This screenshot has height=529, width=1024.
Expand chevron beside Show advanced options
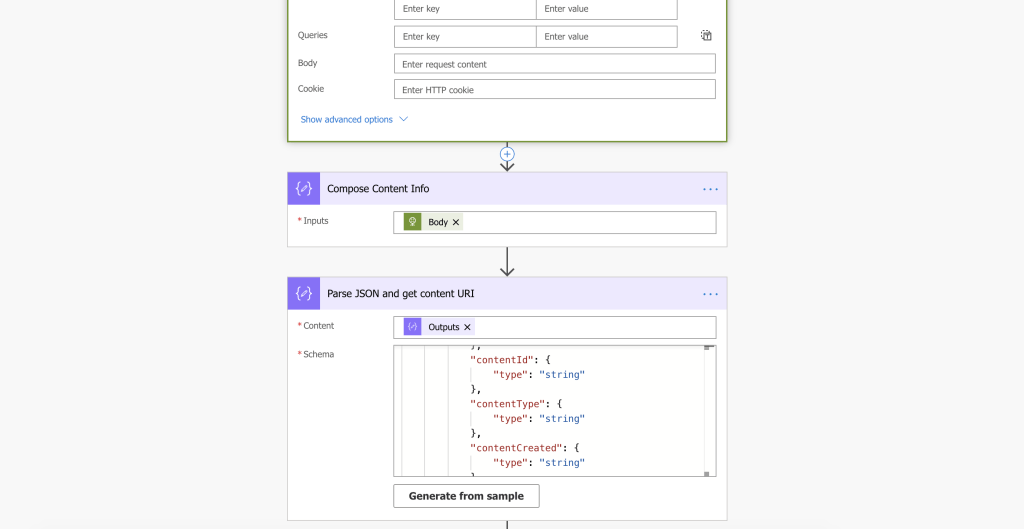point(404,119)
